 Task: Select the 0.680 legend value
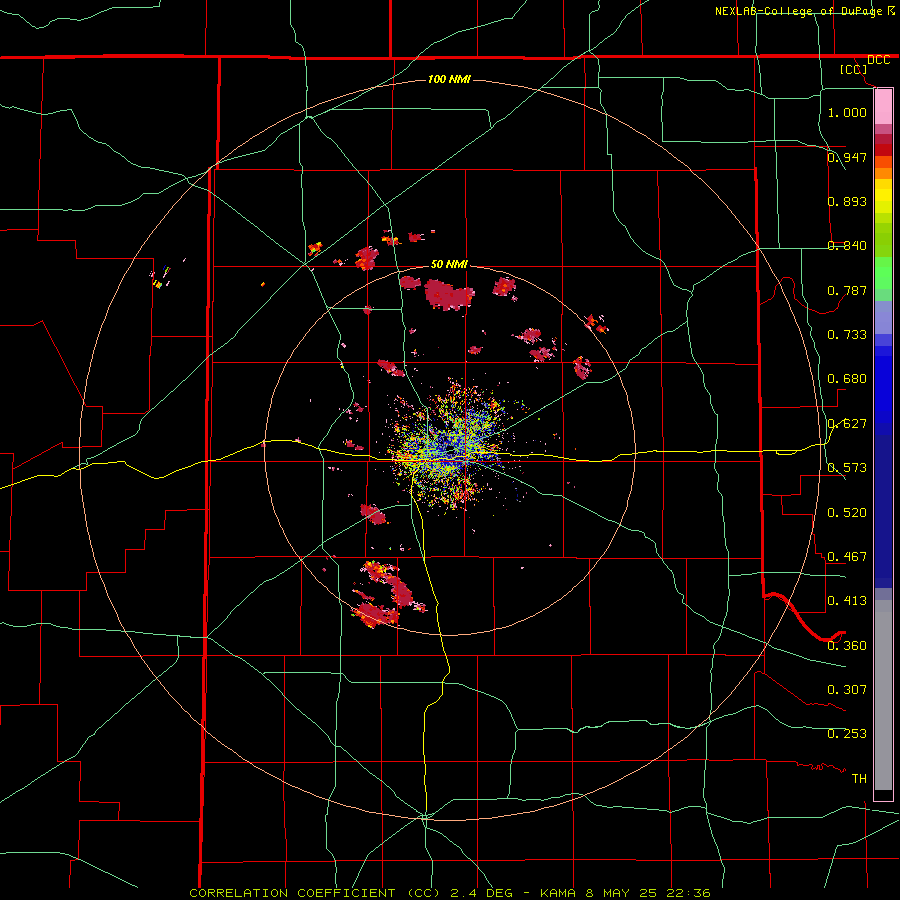click(847, 378)
